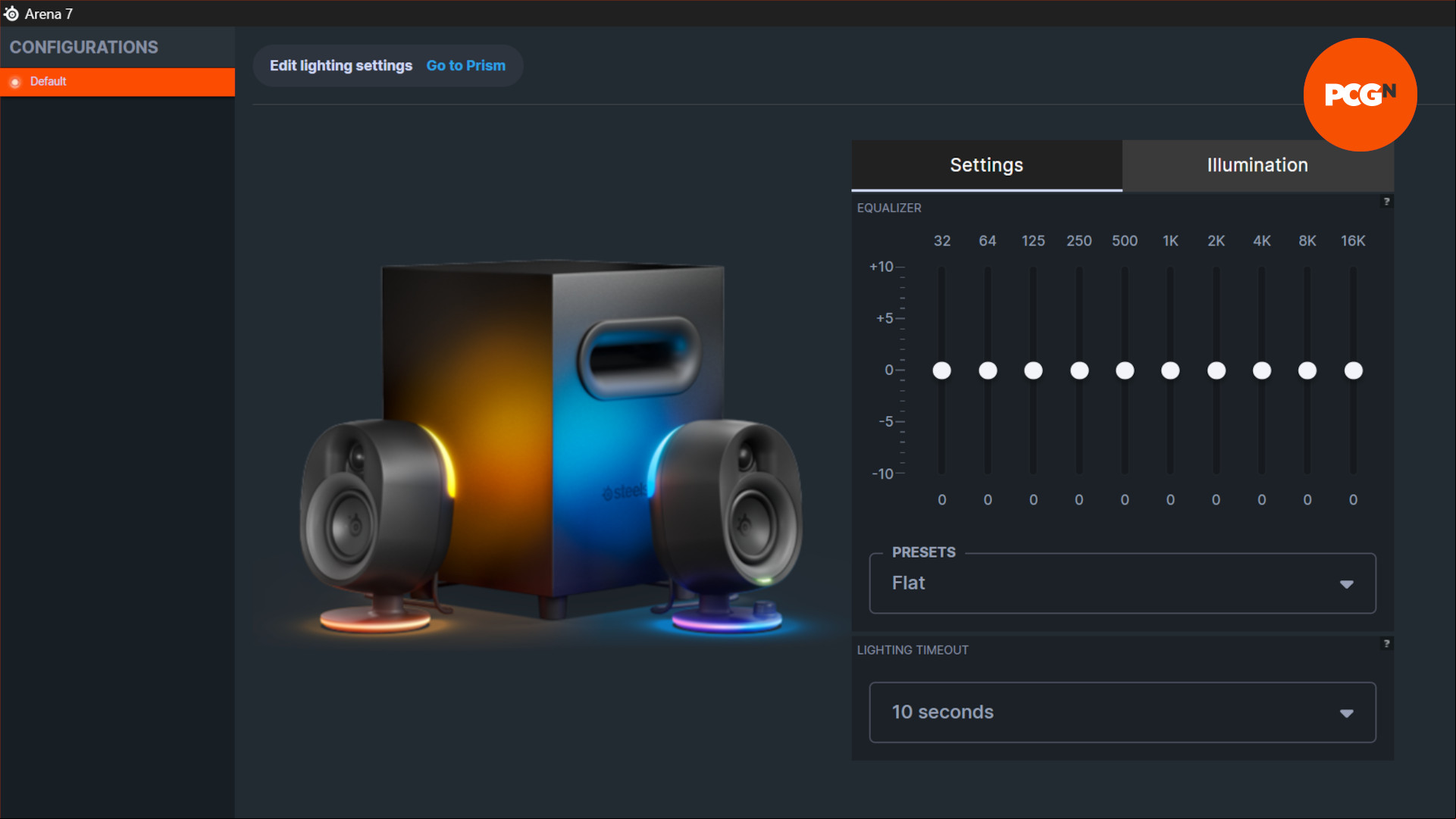
Task: Click the equalizer help question mark icon
Action: click(1386, 202)
